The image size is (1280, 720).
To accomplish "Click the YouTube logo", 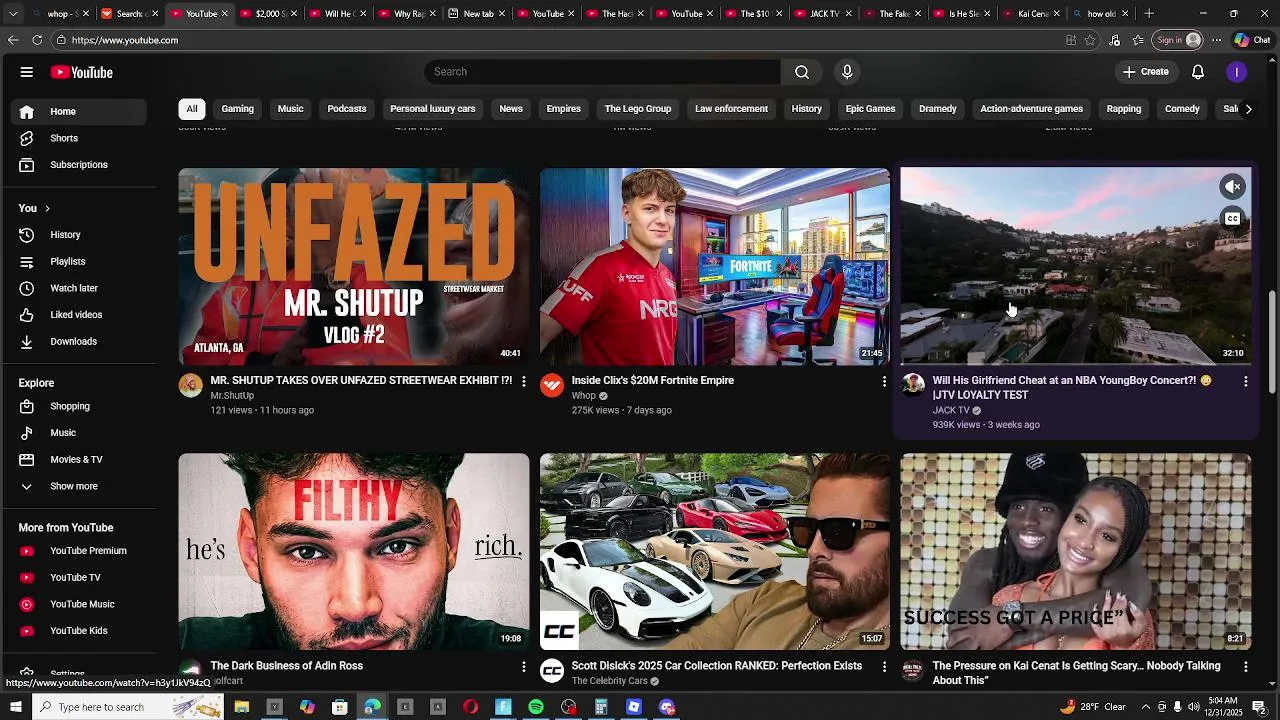I will pyautogui.click(x=82, y=72).
